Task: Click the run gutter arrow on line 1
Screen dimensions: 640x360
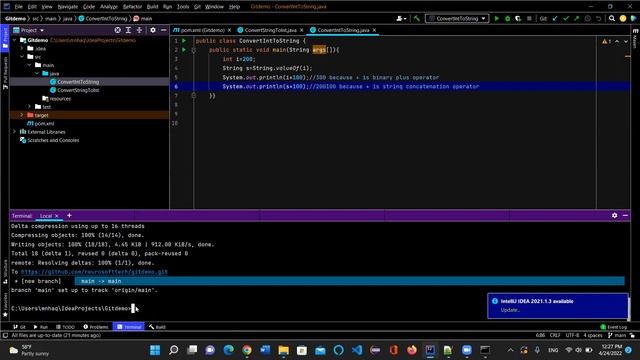Action: 184,41
